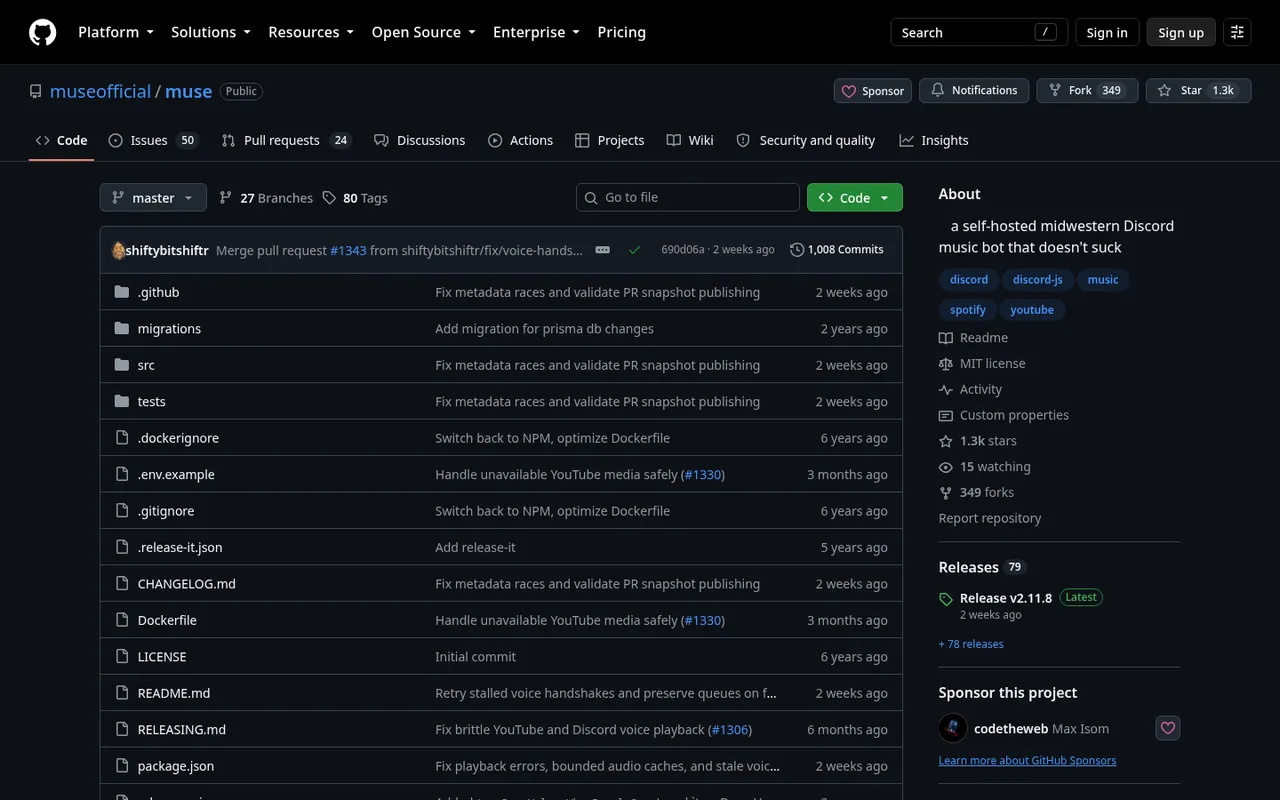
Task: Click the Dockerfile file icon
Action: [122, 620]
